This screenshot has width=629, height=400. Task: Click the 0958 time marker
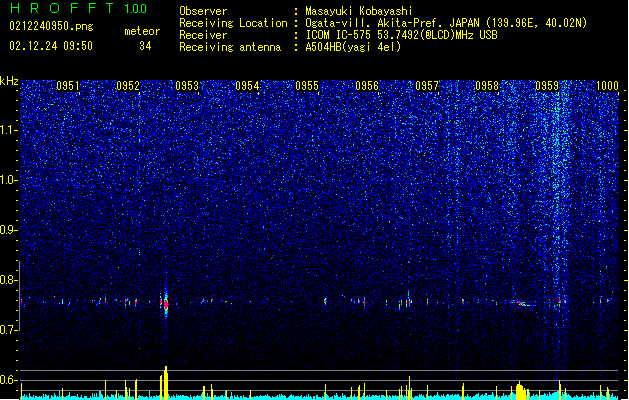coord(487,85)
